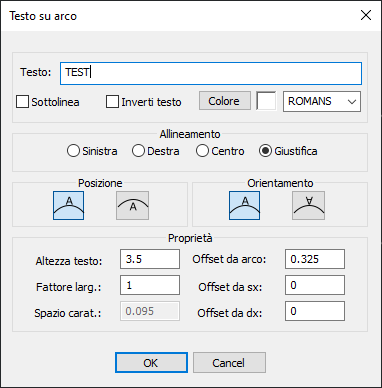Click into the Testo input field
The image size is (382, 388).
pyautogui.click(x=211, y=73)
